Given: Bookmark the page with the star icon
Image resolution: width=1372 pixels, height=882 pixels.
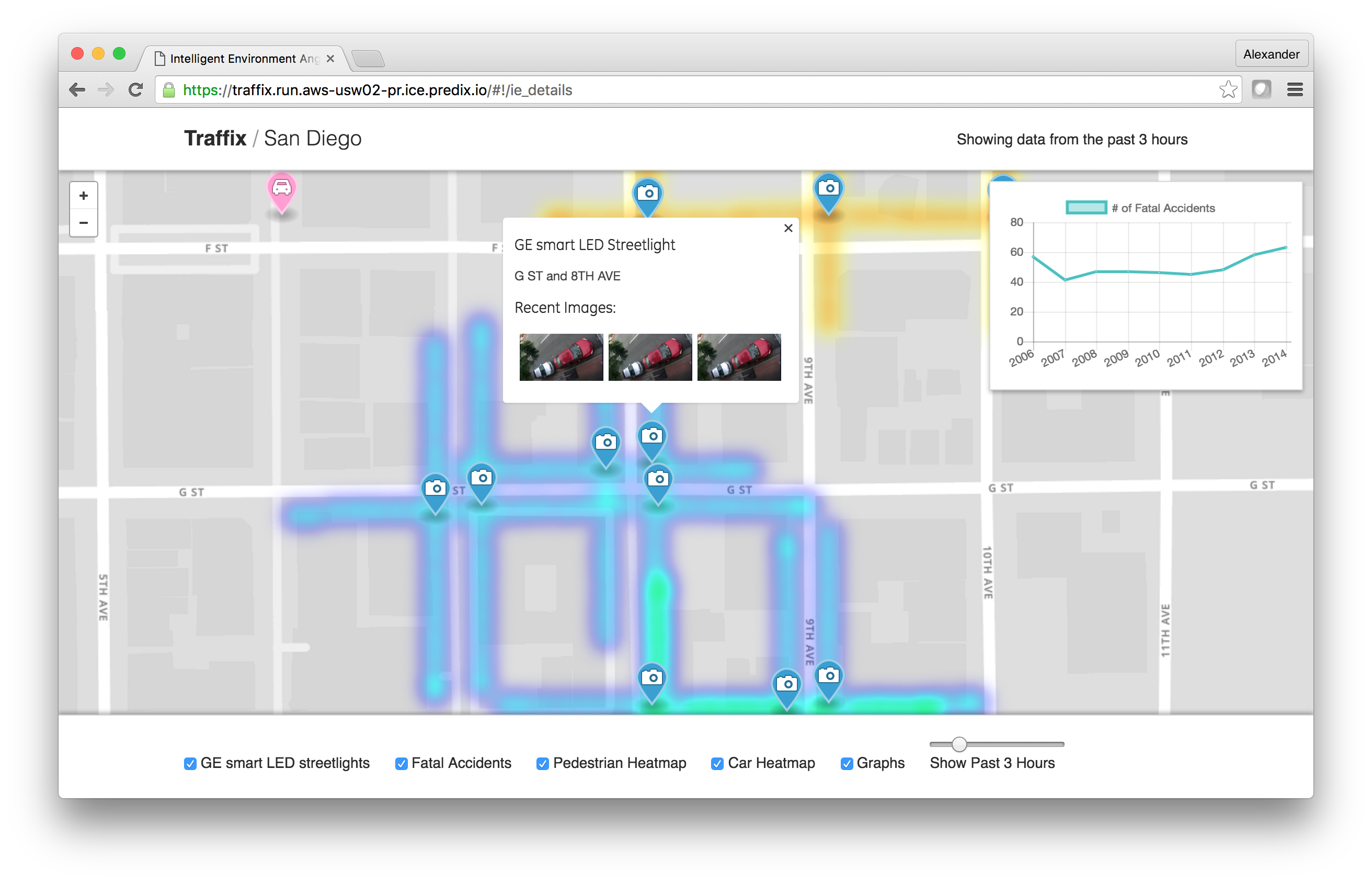Looking at the screenshot, I should click(1227, 90).
